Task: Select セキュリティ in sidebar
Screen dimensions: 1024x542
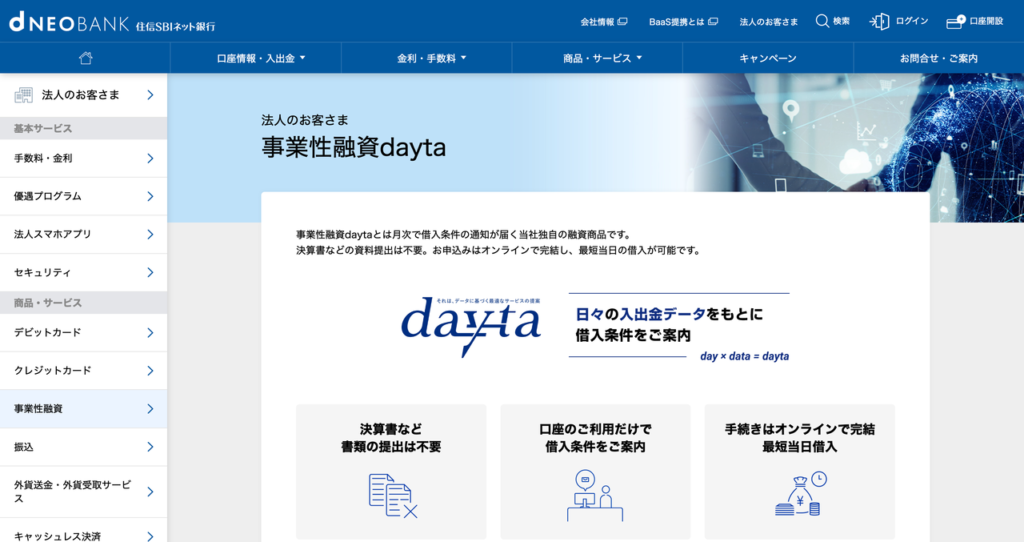Action: click(84, 272)
